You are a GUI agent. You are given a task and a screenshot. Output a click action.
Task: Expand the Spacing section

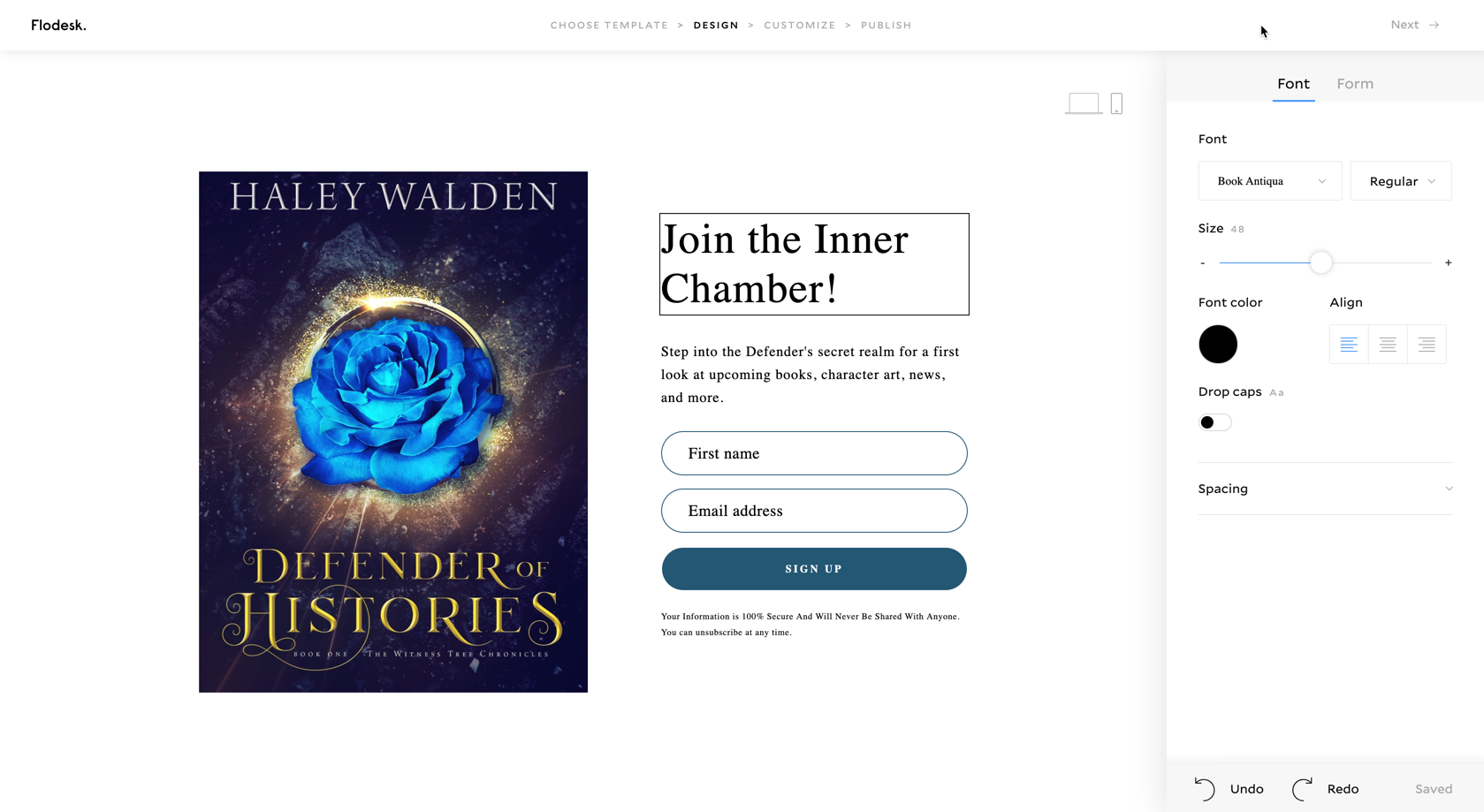click(x=1325, y=489)
